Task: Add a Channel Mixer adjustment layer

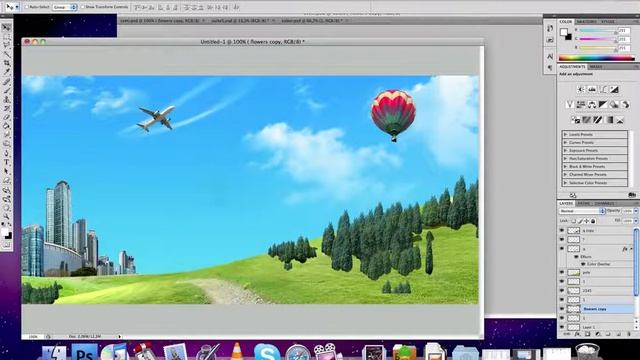Action: click(x=625, y=104)
